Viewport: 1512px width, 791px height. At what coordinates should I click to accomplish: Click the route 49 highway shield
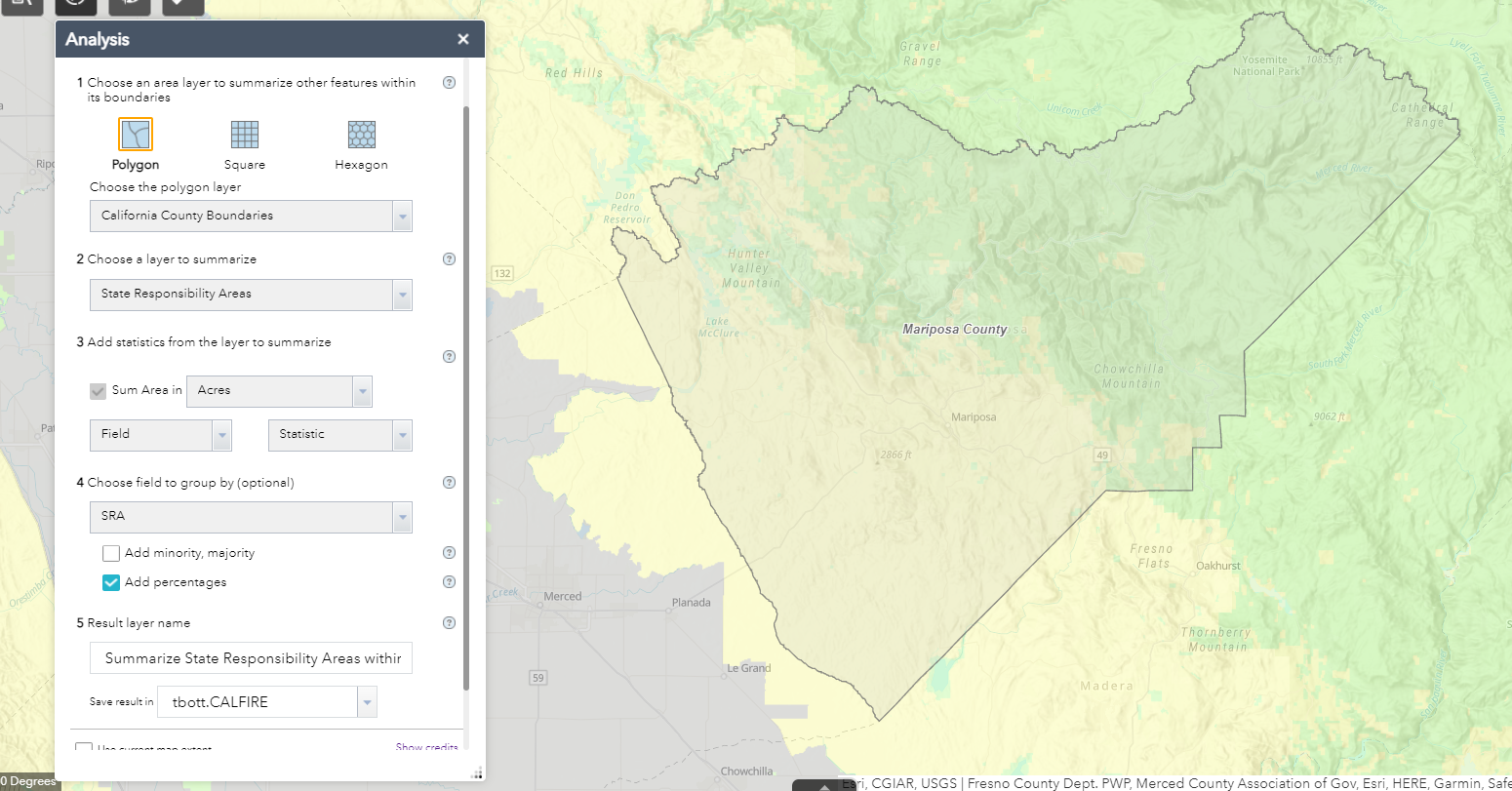pyautogui.click(x=1102, y=455)
